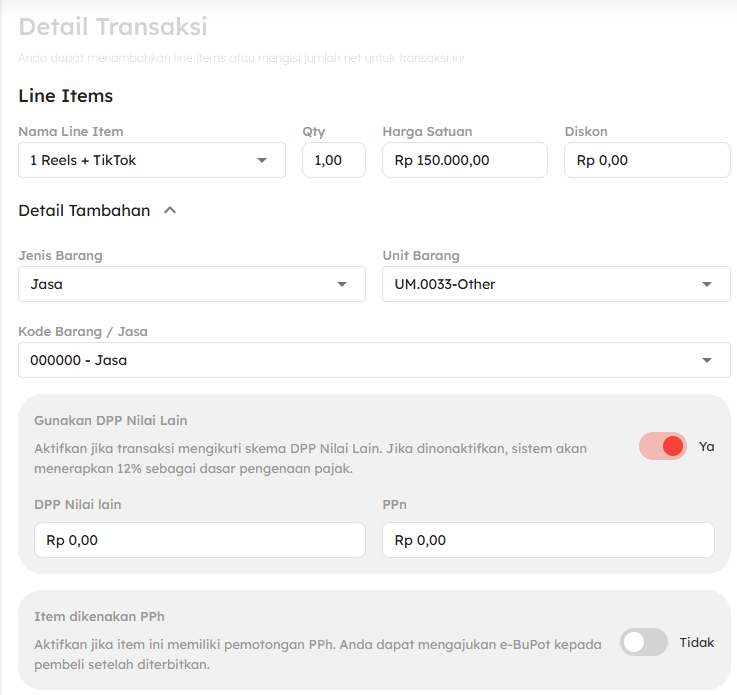Click the Diskon amount field

646,160
